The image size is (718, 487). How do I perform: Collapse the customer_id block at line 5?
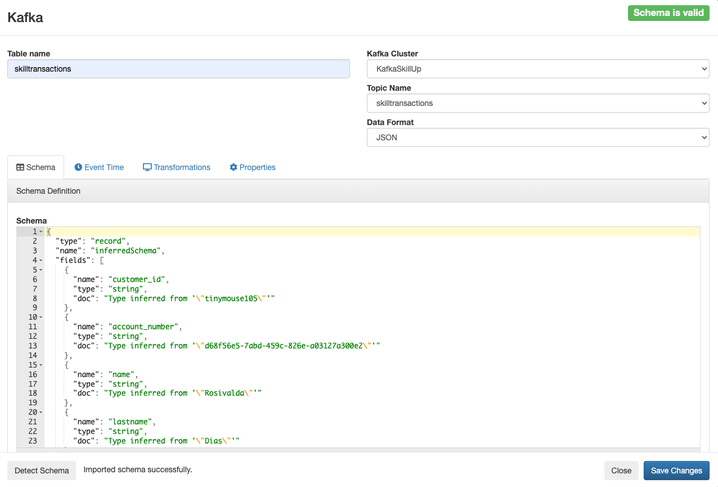click(41, 270)
